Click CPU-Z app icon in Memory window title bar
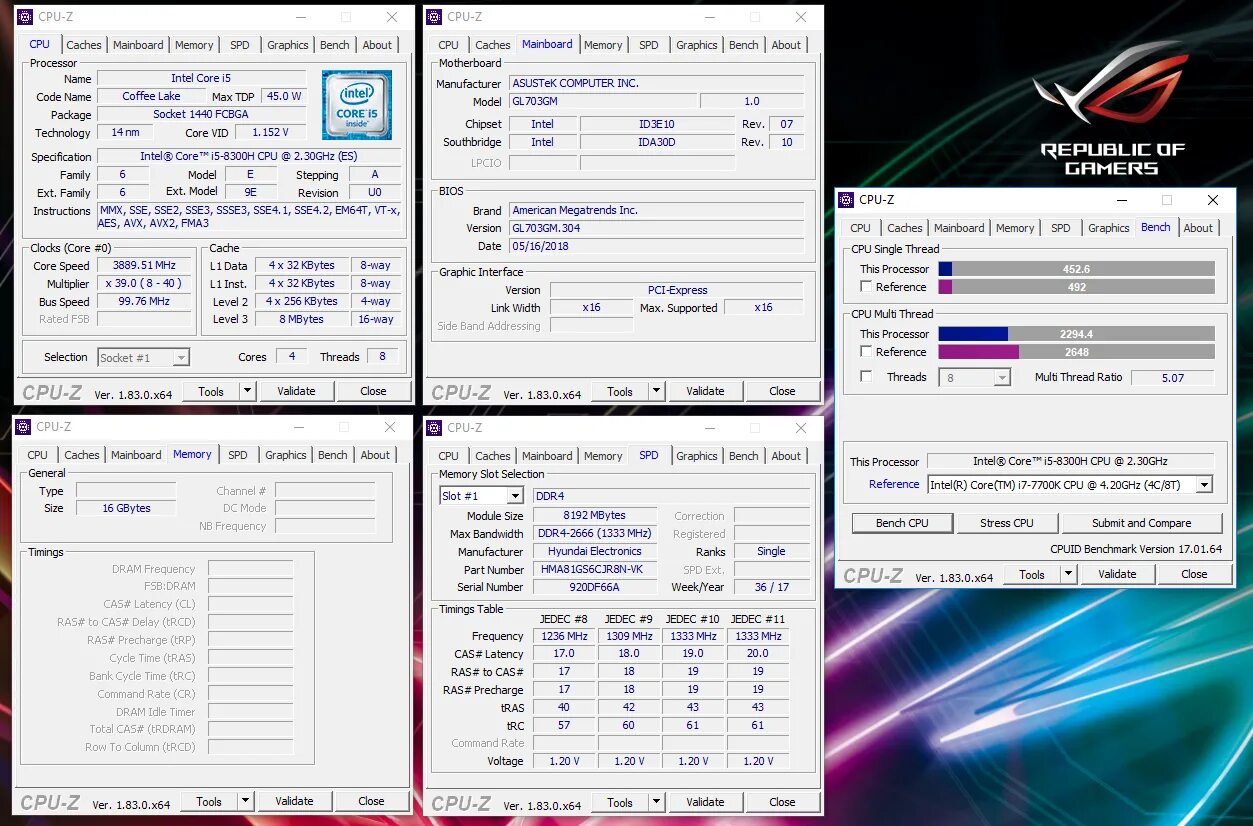The height and width of the screenshot is (826, 1253). click(23, 427)
